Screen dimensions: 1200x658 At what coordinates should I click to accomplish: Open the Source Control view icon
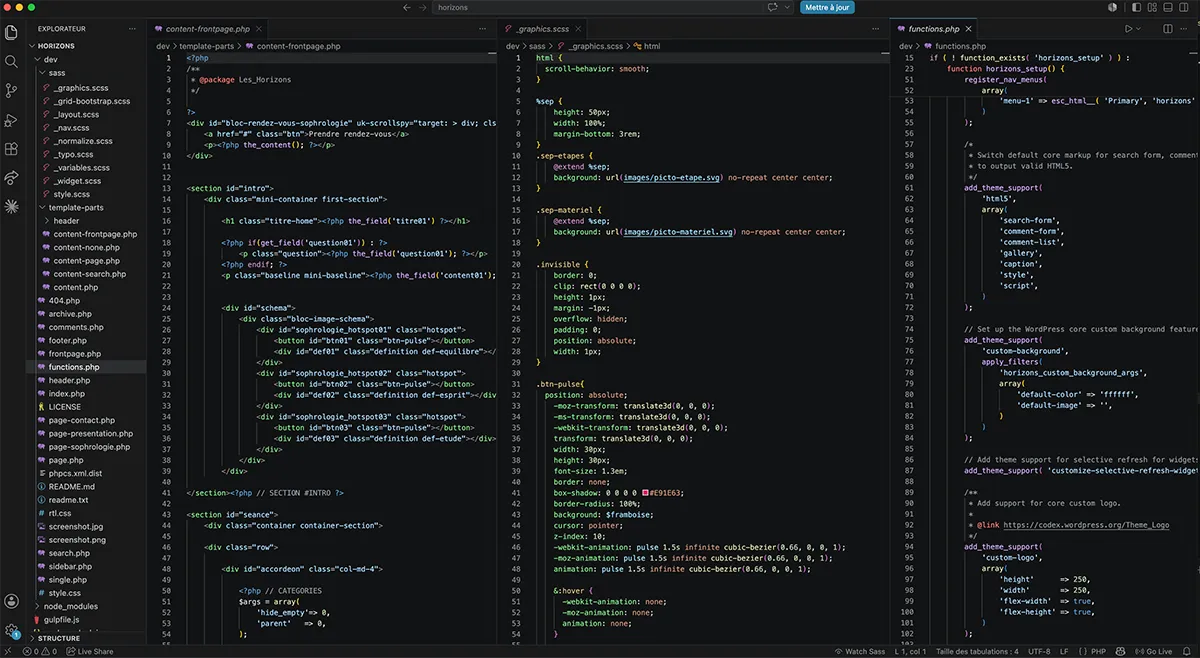(x=11, y=90)
